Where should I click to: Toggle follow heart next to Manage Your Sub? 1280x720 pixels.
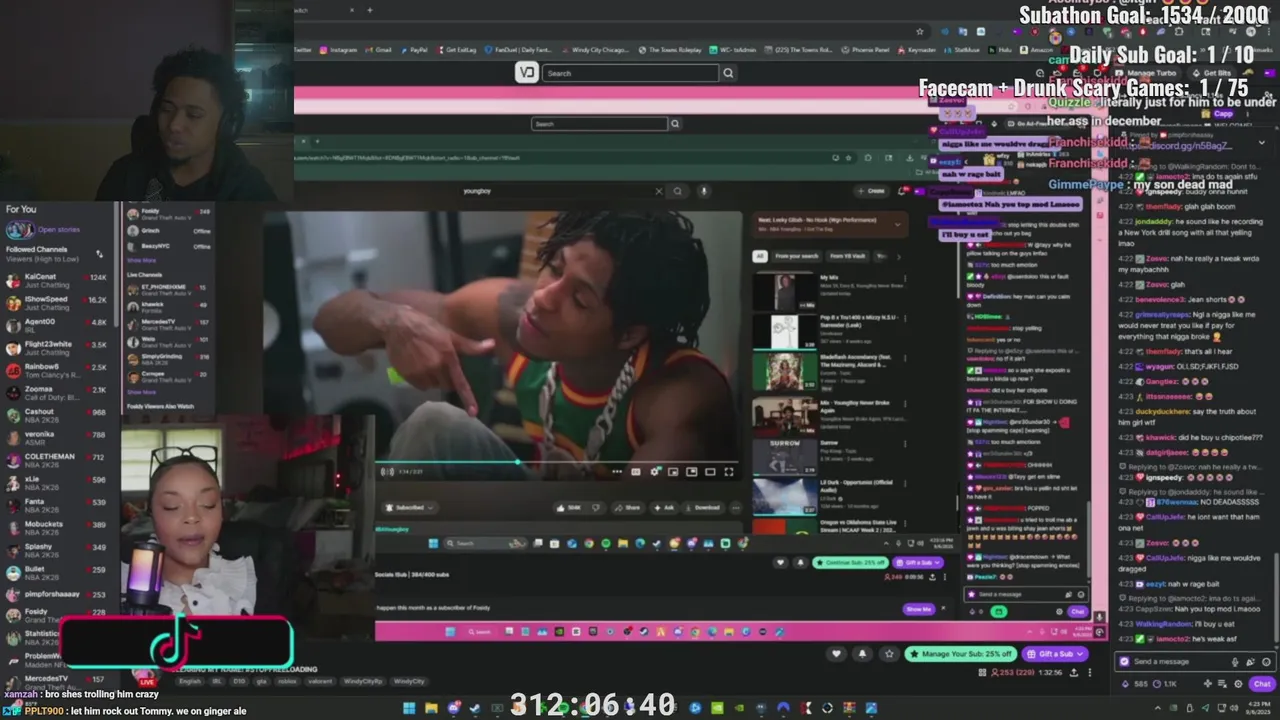(836, 654)
